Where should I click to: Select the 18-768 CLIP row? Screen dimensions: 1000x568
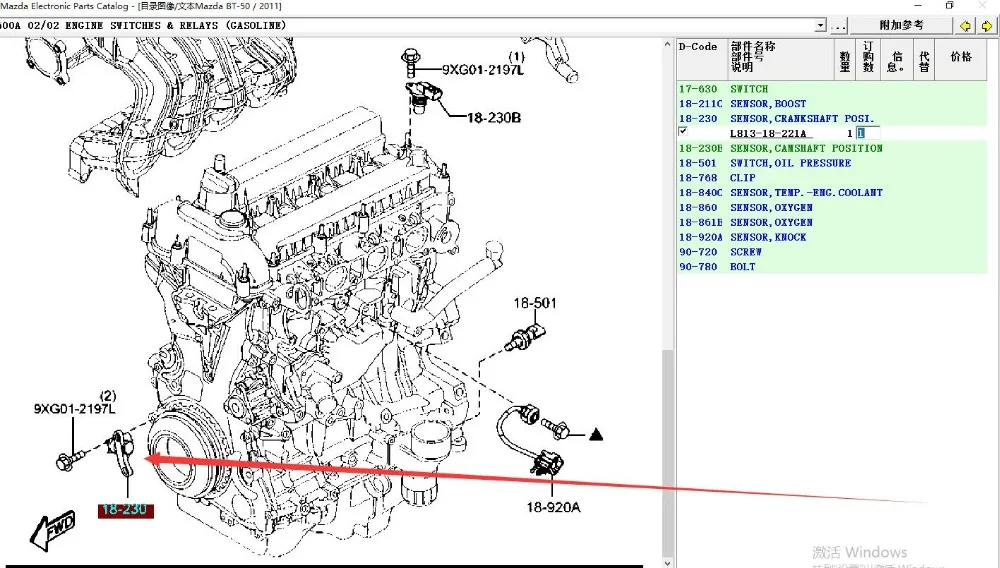pos(832,178)
